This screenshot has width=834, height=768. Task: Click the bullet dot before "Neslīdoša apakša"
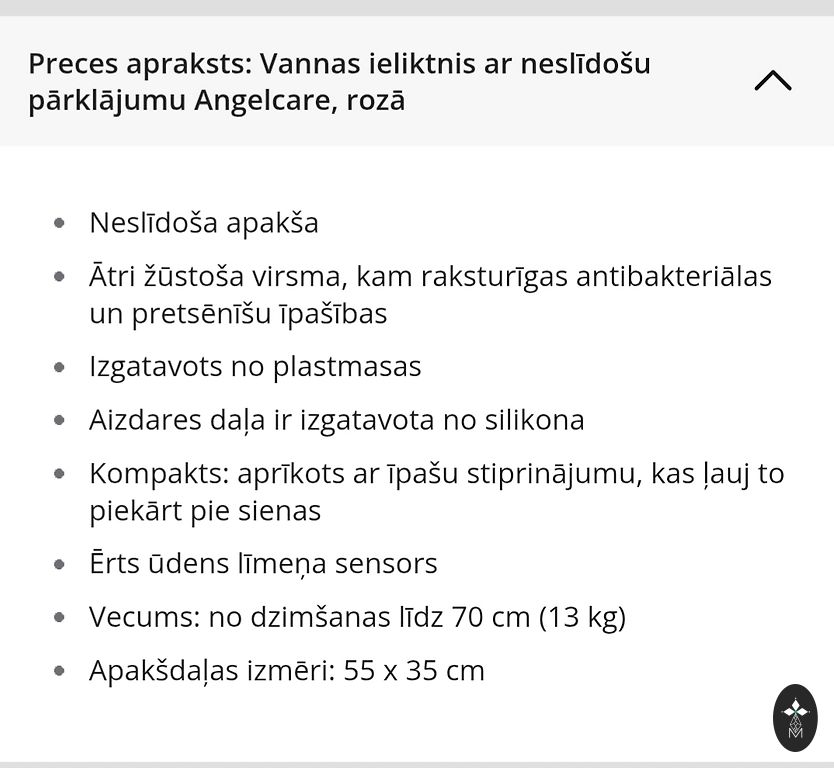point(60,223)
